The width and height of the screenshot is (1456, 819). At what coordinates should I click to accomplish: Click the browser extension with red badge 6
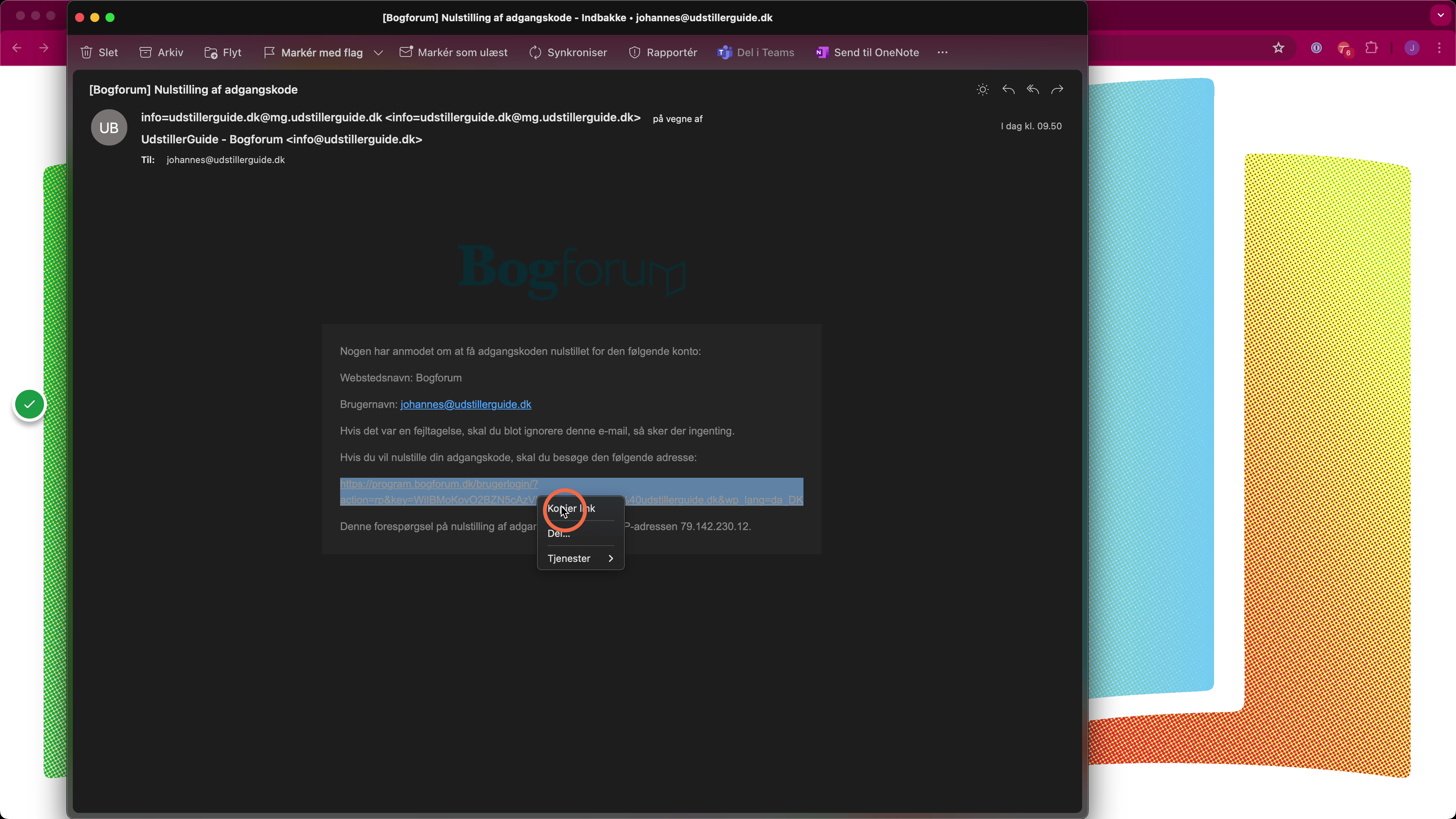coord(1345,49)
